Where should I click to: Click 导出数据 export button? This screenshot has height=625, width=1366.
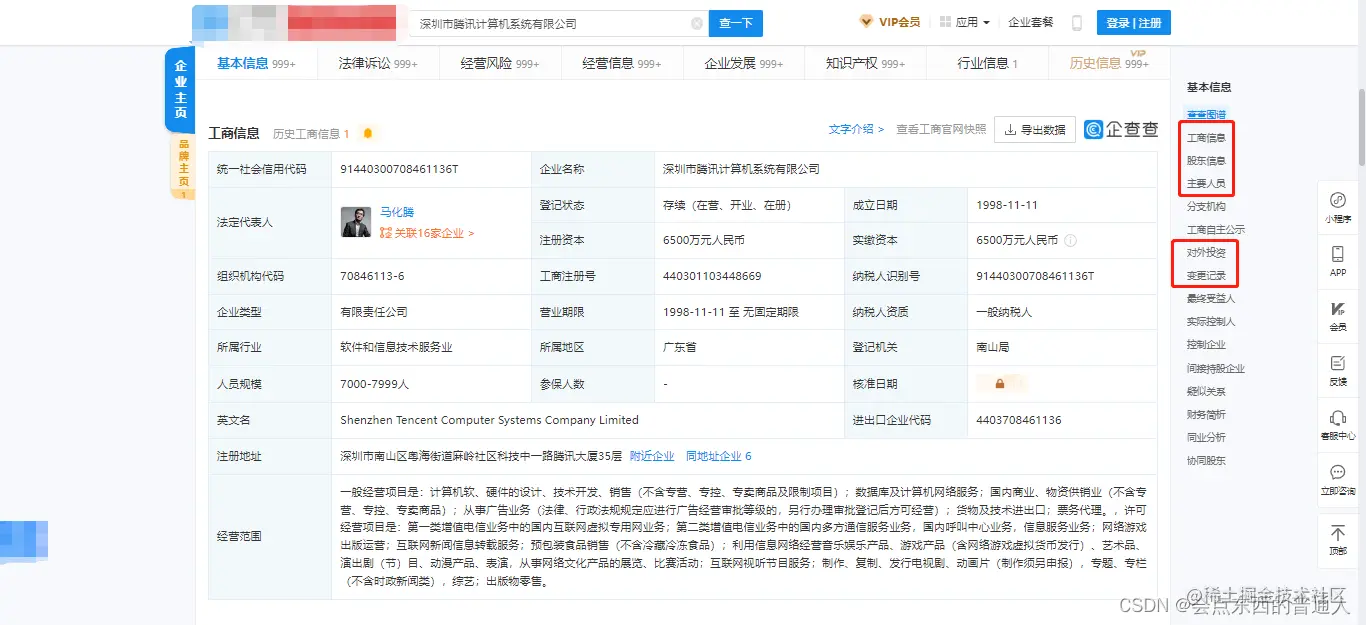[1035, 129]
